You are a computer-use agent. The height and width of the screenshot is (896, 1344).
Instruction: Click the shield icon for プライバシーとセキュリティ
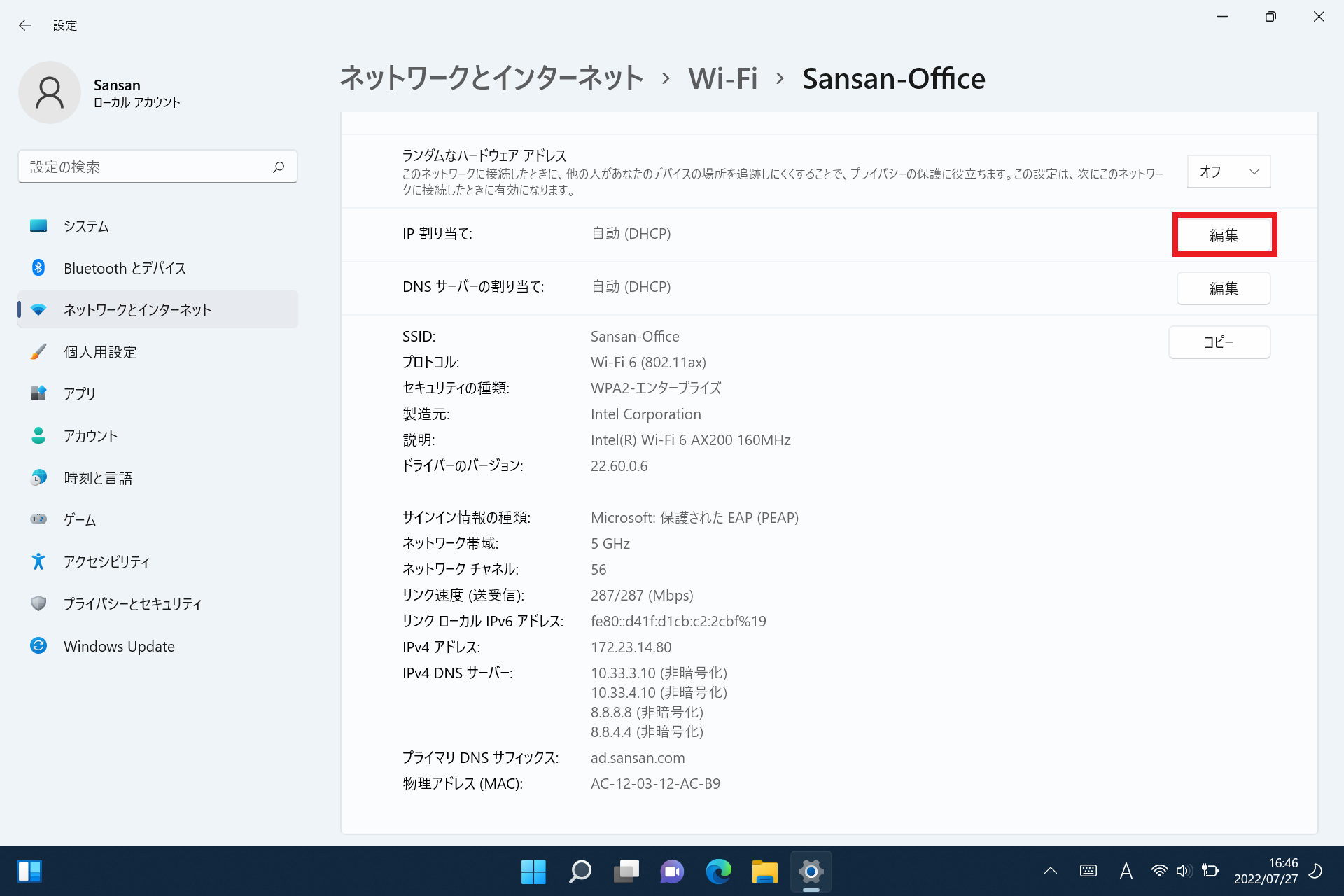38,603
